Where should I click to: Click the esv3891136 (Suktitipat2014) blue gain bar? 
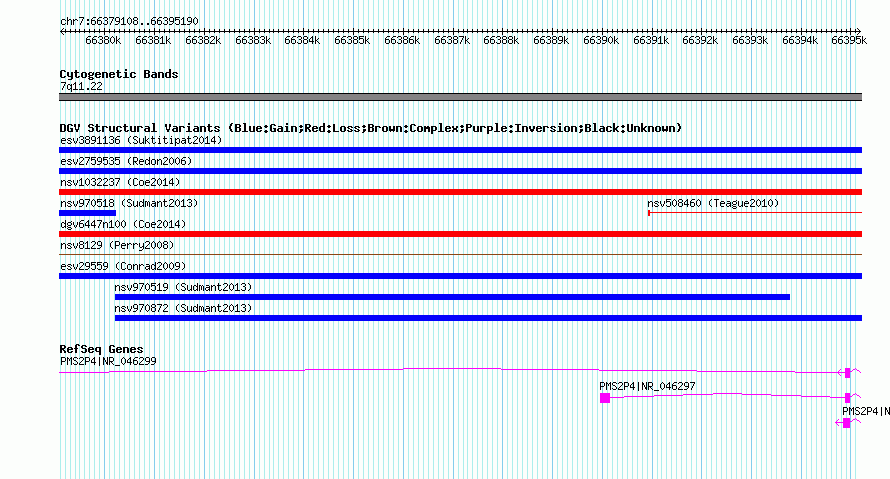[x=460, y=150]
